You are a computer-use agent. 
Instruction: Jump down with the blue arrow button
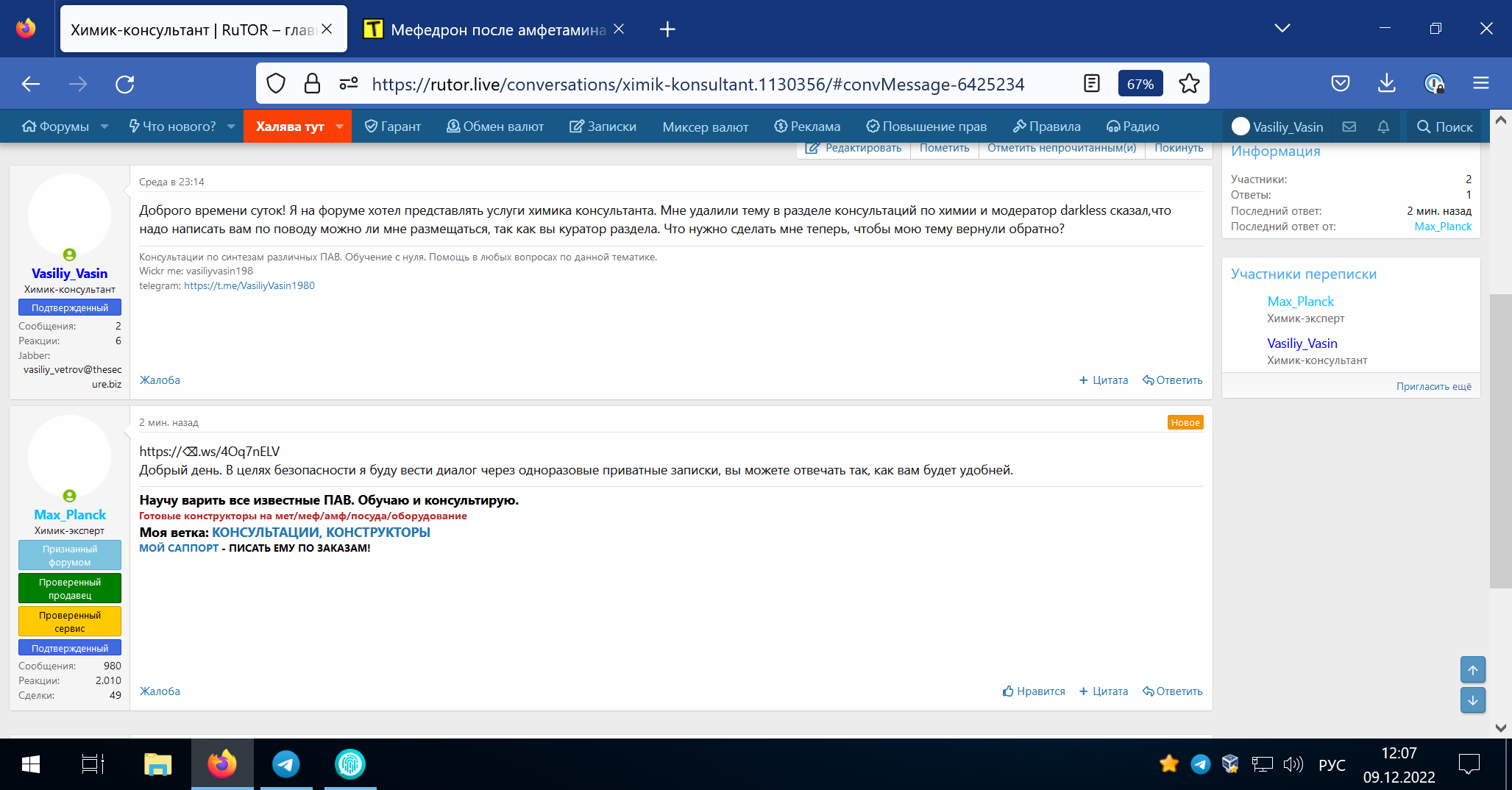click(x=1473, y=700)
